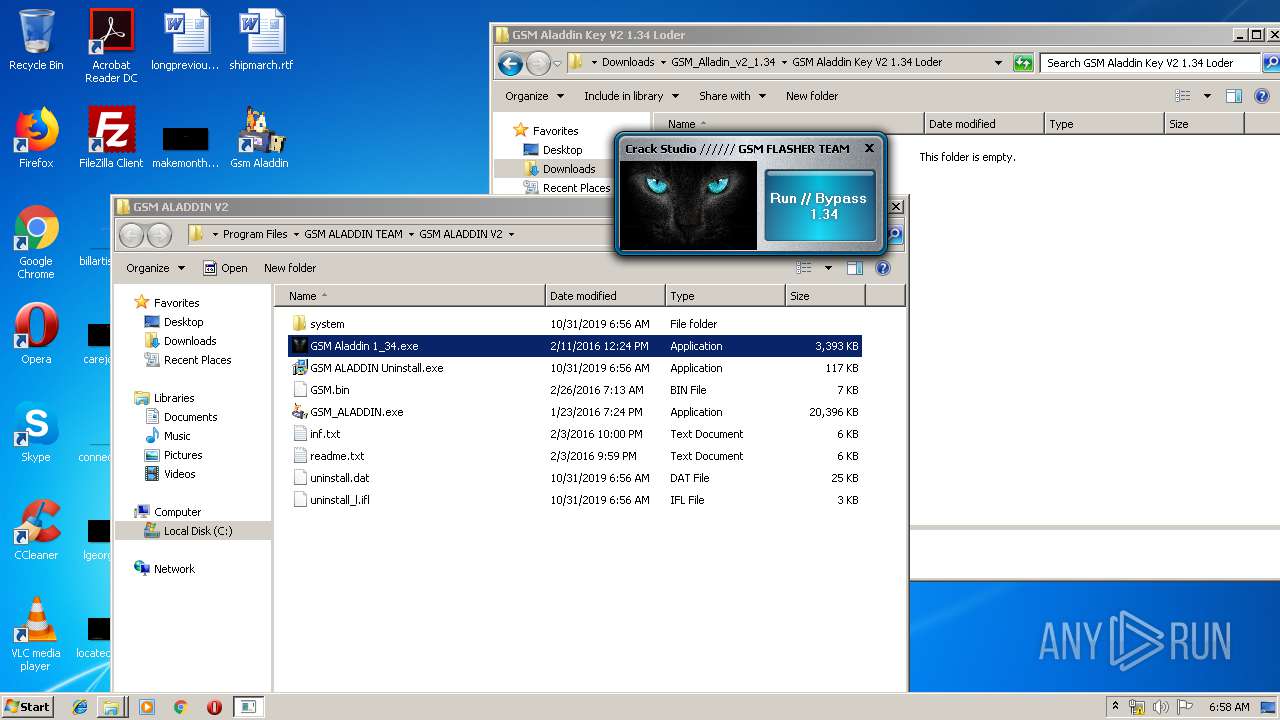
Task: Click New folder in GSM ALADDIN V2 toolbar
Action: pos(290,268)
